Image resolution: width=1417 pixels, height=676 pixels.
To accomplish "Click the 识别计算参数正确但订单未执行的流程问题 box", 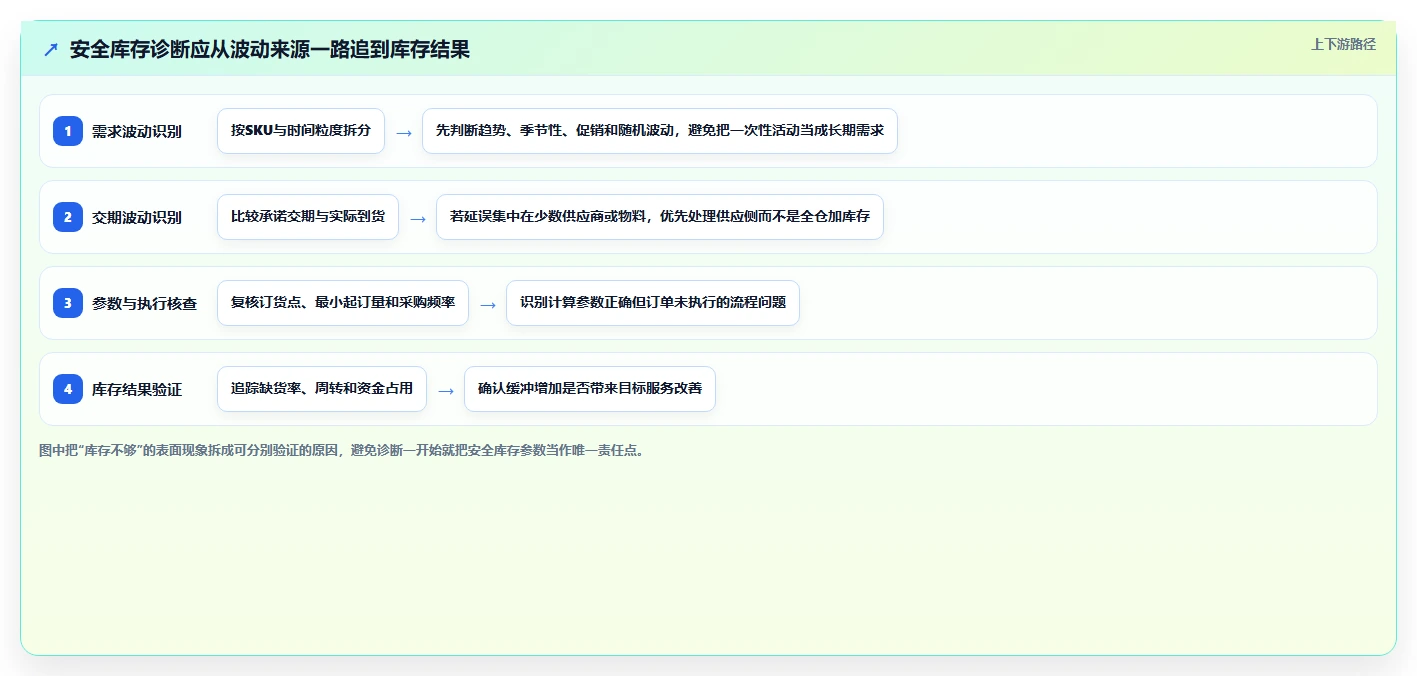I will click(x=653, y=303).
